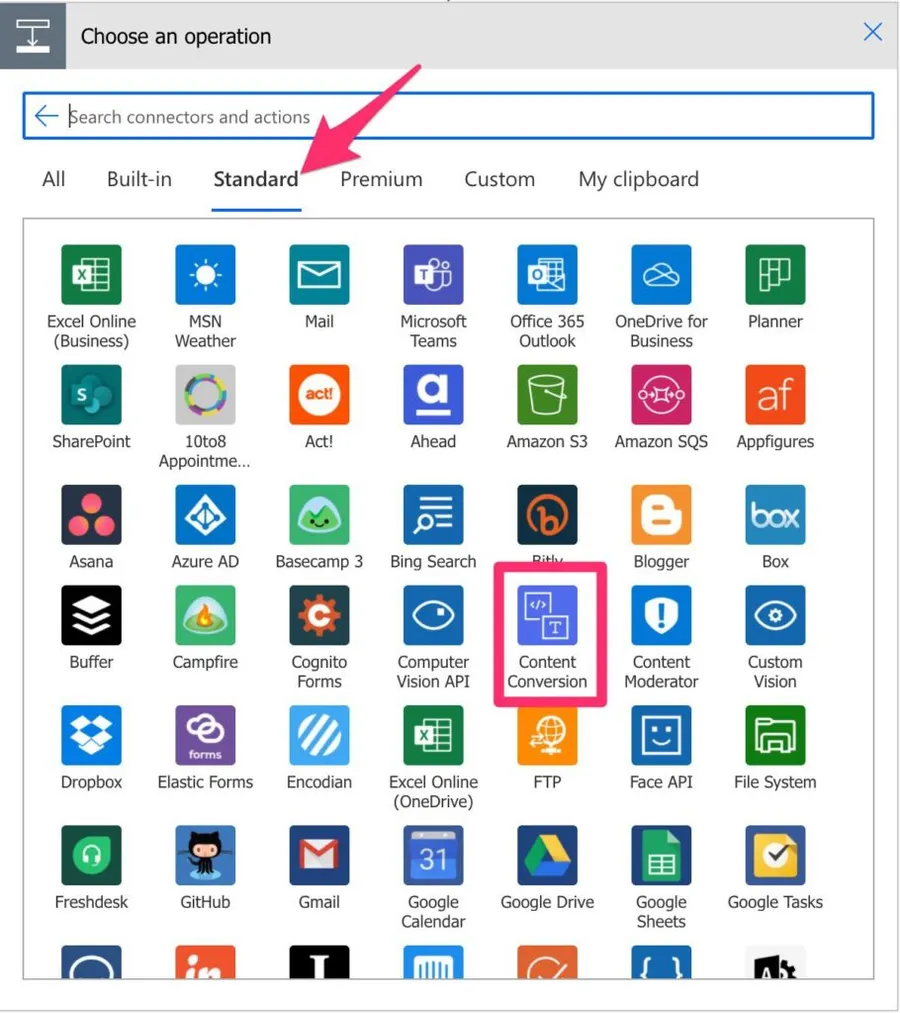
Task: Select the GitHub connector icon
Action: (205, 856)
